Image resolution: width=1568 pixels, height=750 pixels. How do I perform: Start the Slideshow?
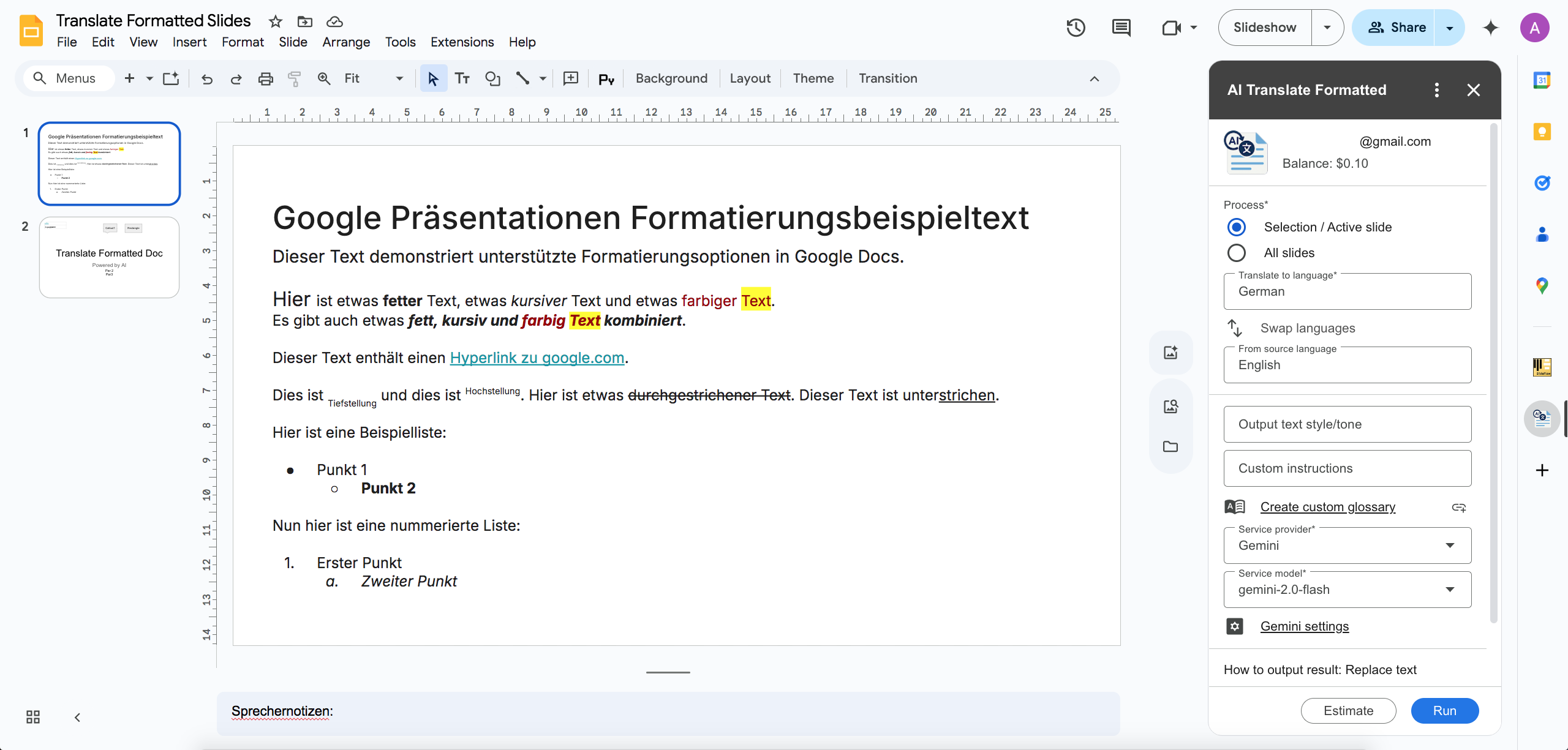coord(1265,28)
